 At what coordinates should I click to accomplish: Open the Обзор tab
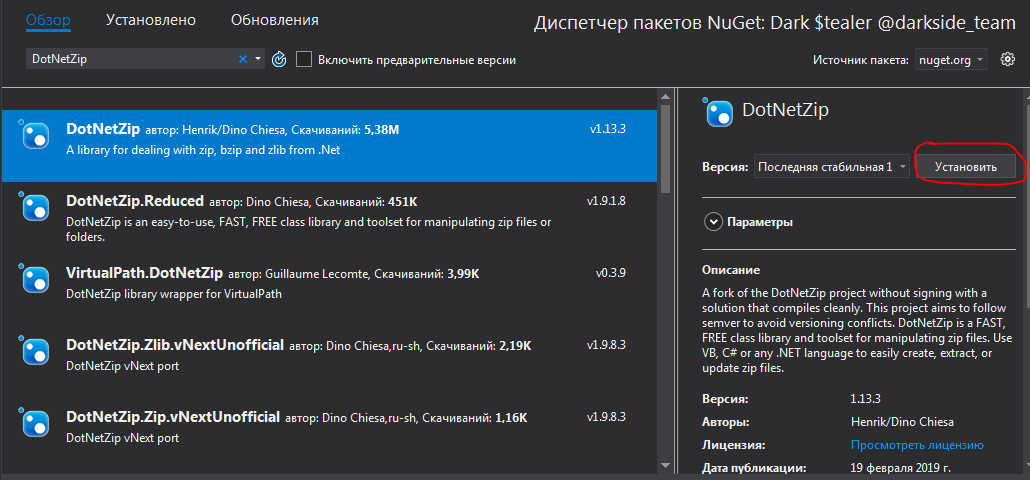tap(48, 20)
